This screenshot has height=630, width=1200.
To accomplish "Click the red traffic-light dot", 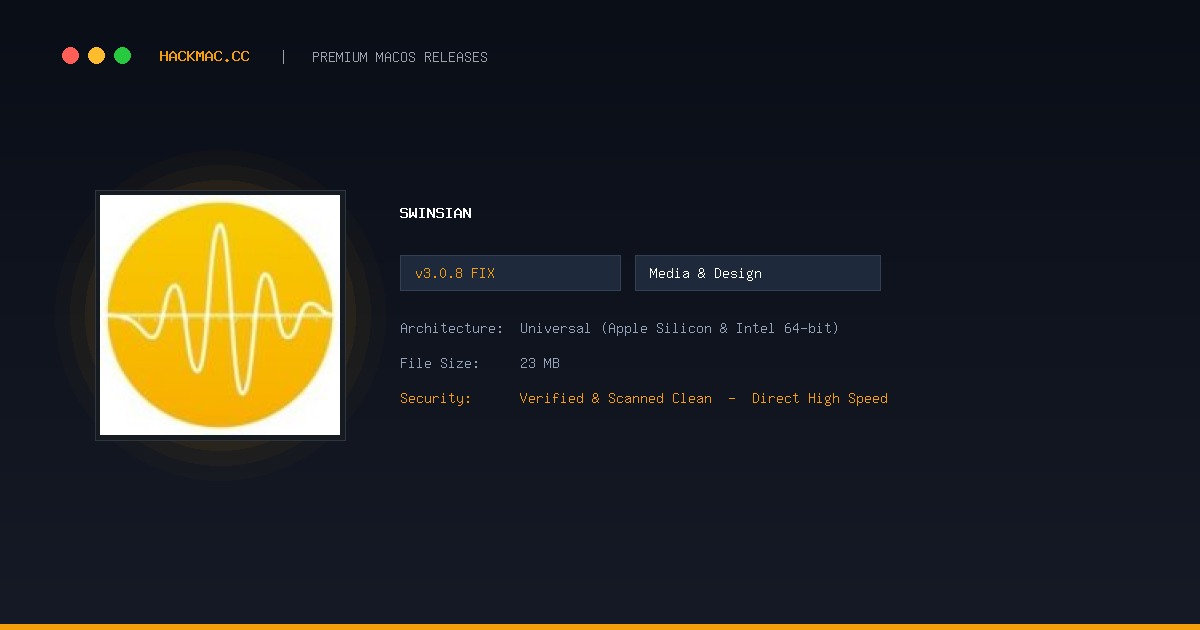I will point(70,56).
